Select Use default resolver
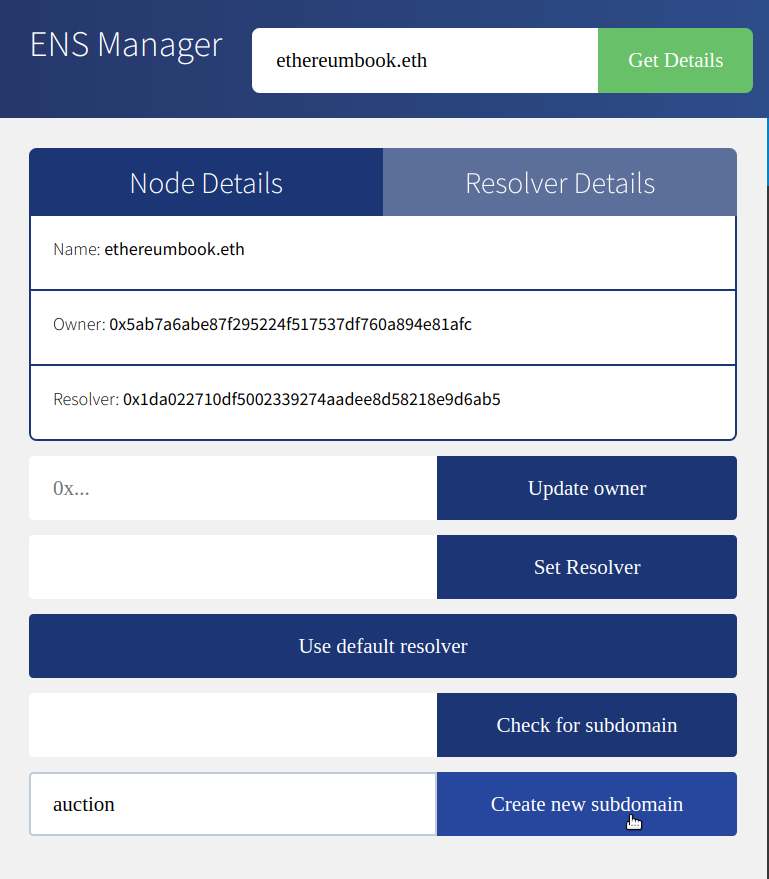This screenshot has width=769, height=879. (383, 646)
